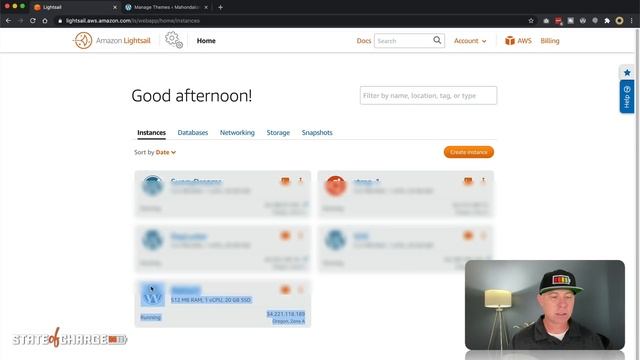Screen dimensions: 640x360
Task: Select the Instances tab
Action: 151,133
